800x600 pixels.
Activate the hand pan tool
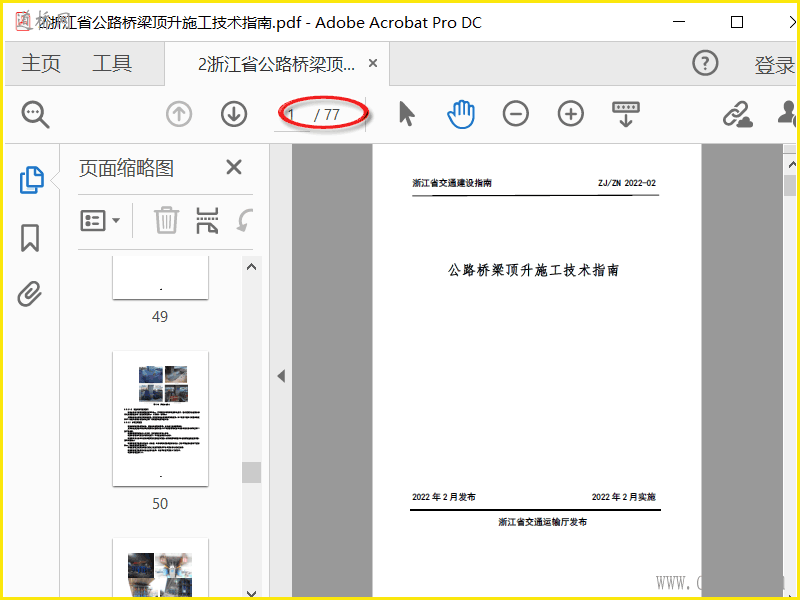click(461, 114)
